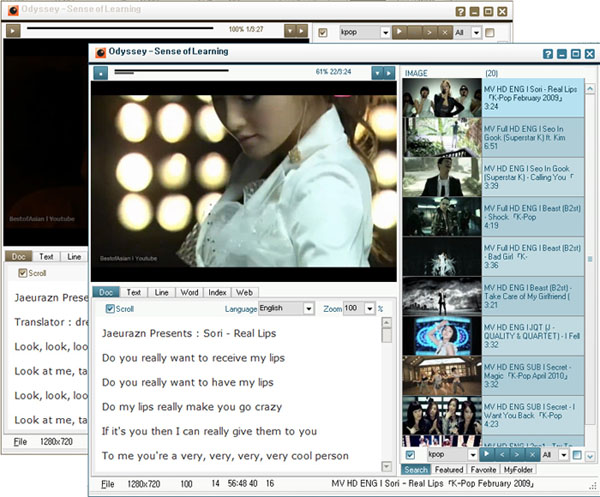
Task: Click the down-arrow button beside 61% 22/3:24
Action: (377, 73)
